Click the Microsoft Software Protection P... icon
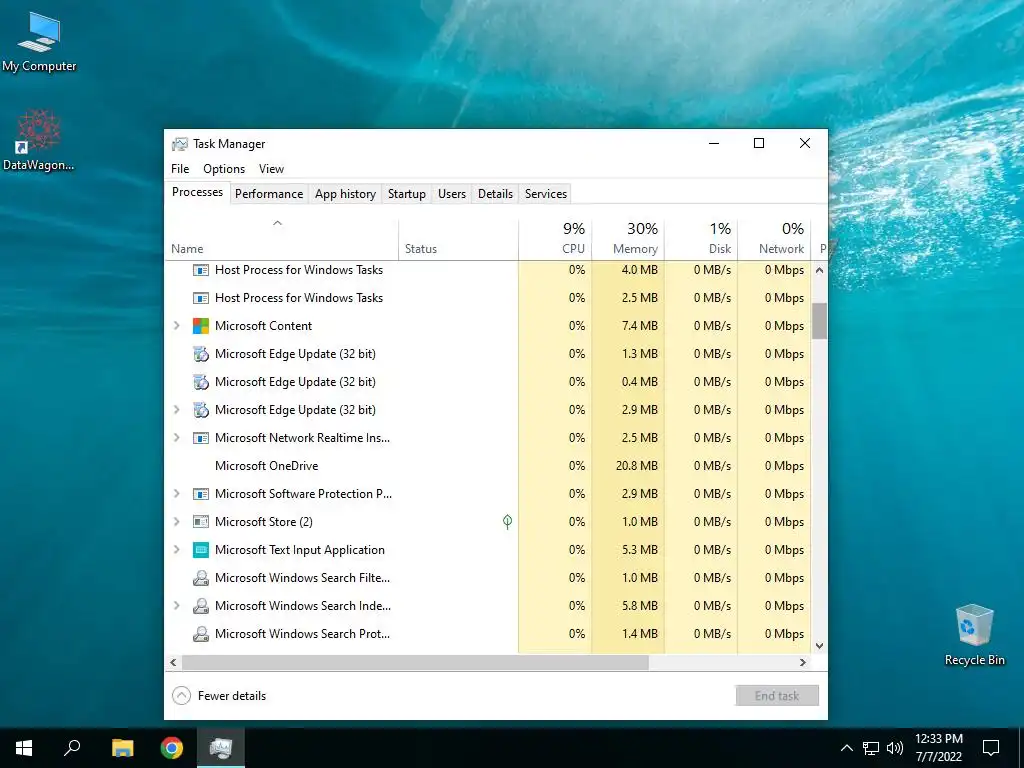This screenshot has width=1024, height=768. (x=200, y=494)
